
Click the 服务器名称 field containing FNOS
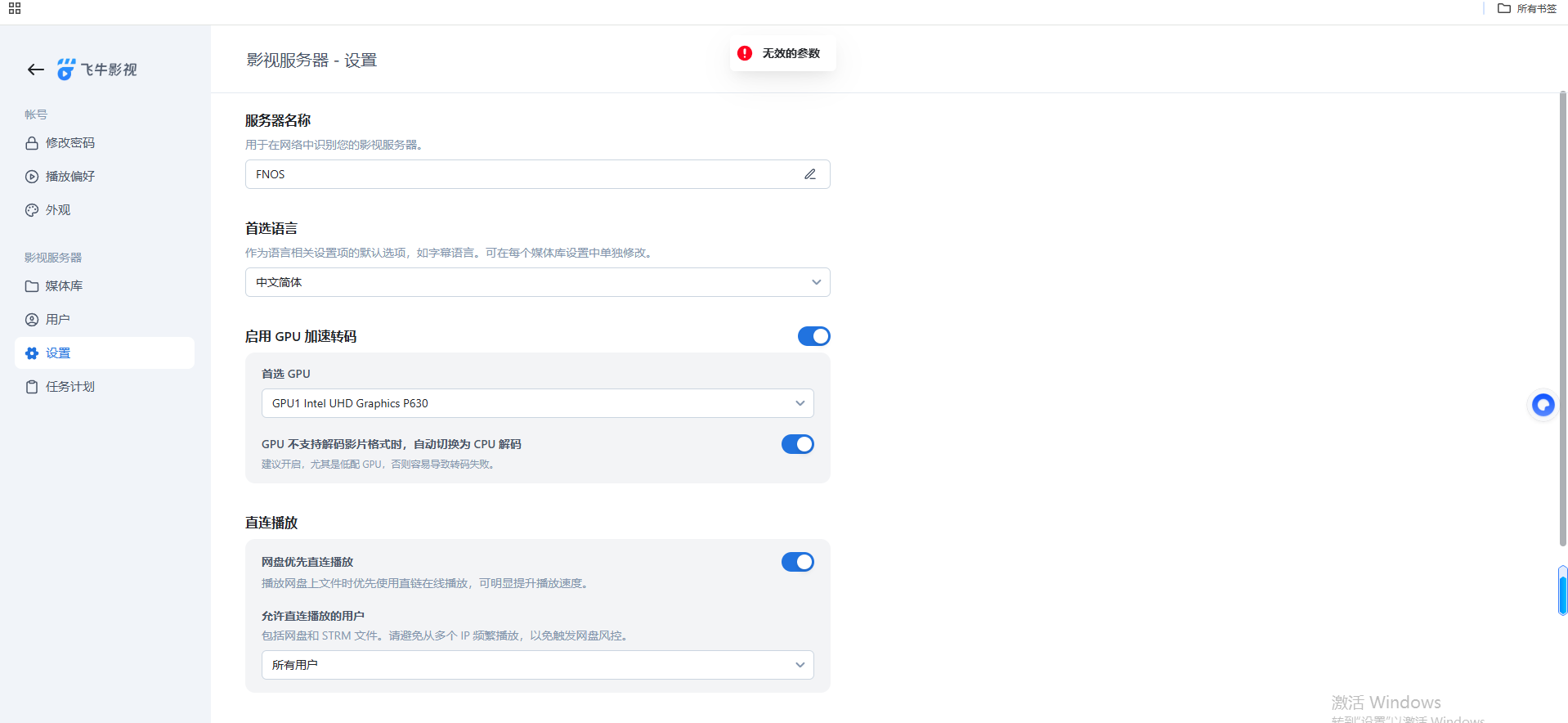pyautogui.click(x=538, y=174)
